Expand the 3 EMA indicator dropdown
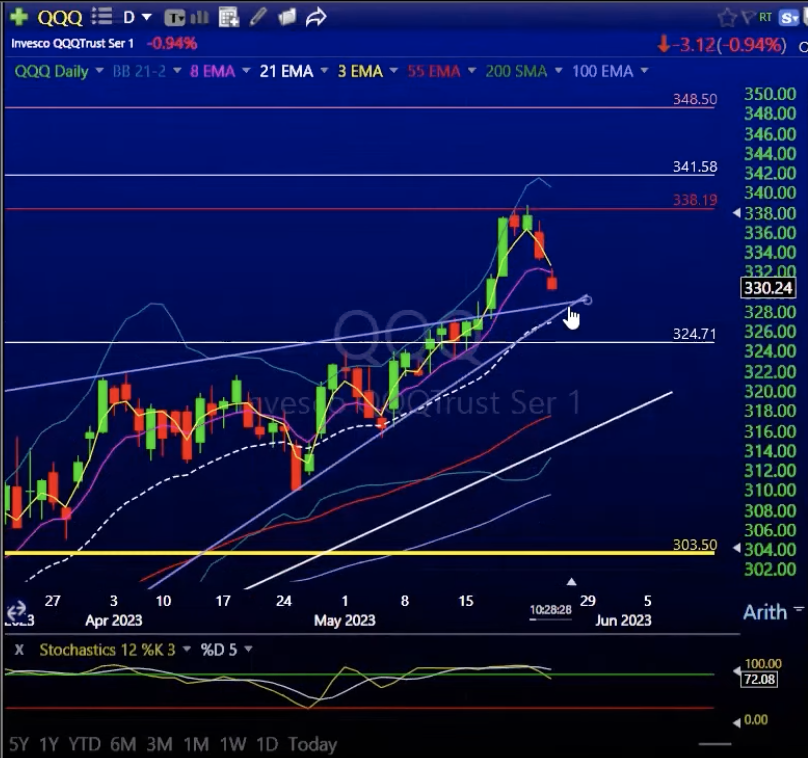The image size is (808, 758). [x=394, y=70]
